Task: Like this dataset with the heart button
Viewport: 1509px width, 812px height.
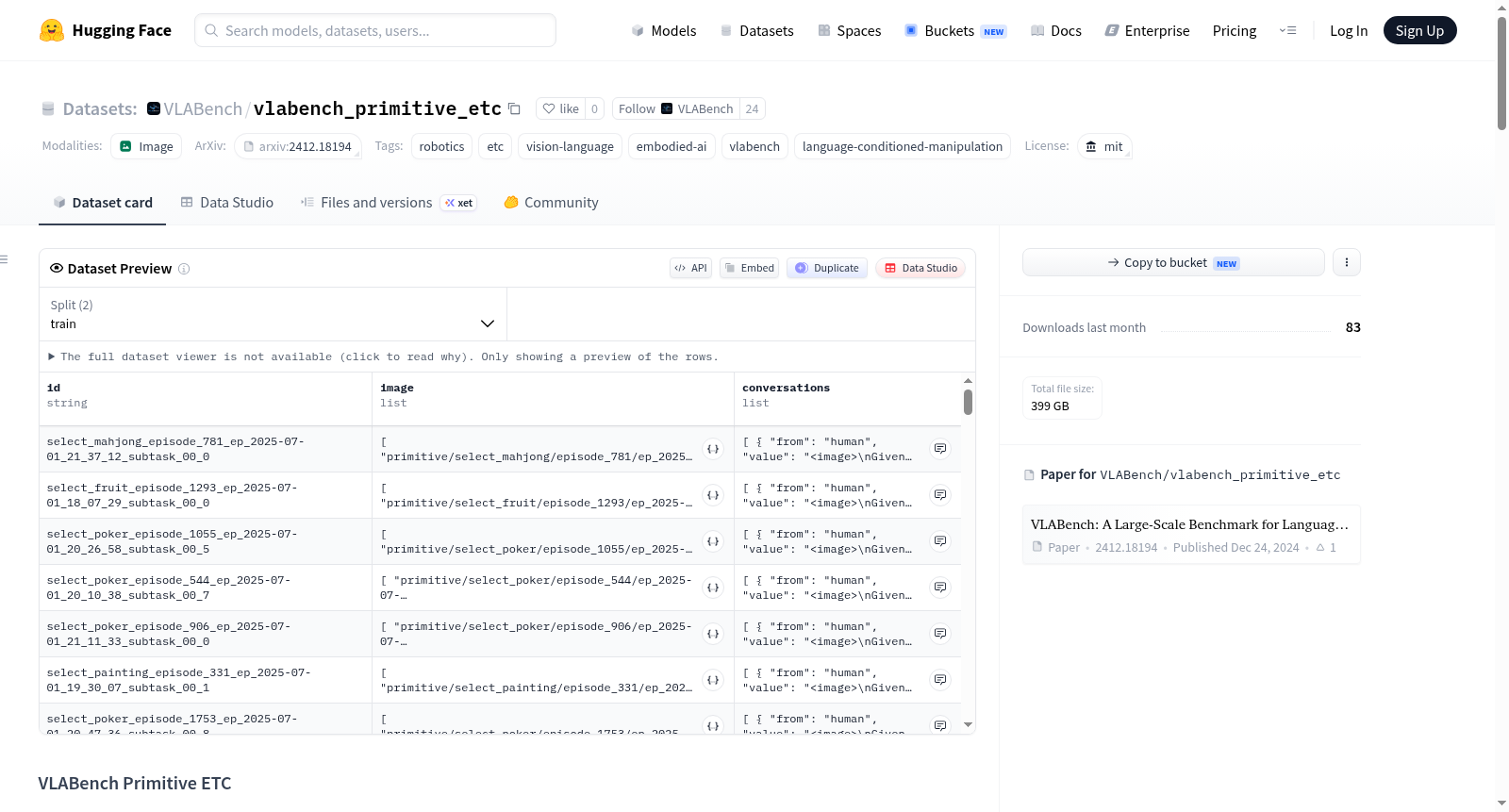Action: 560,108
